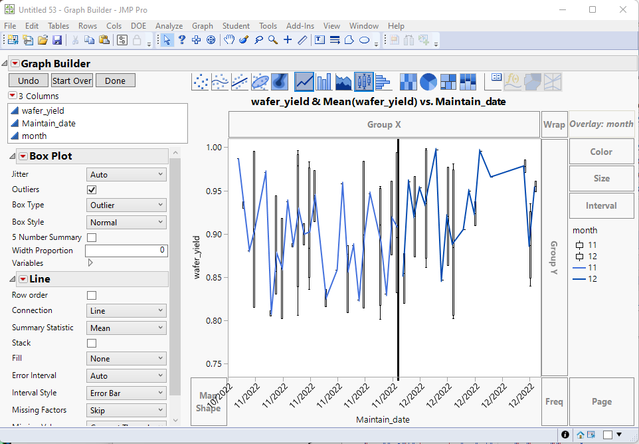Expand the Variables disclosure triangle
Image resolution: width=639 pixels, height=444 pixels.
click(x=91, y=263)
